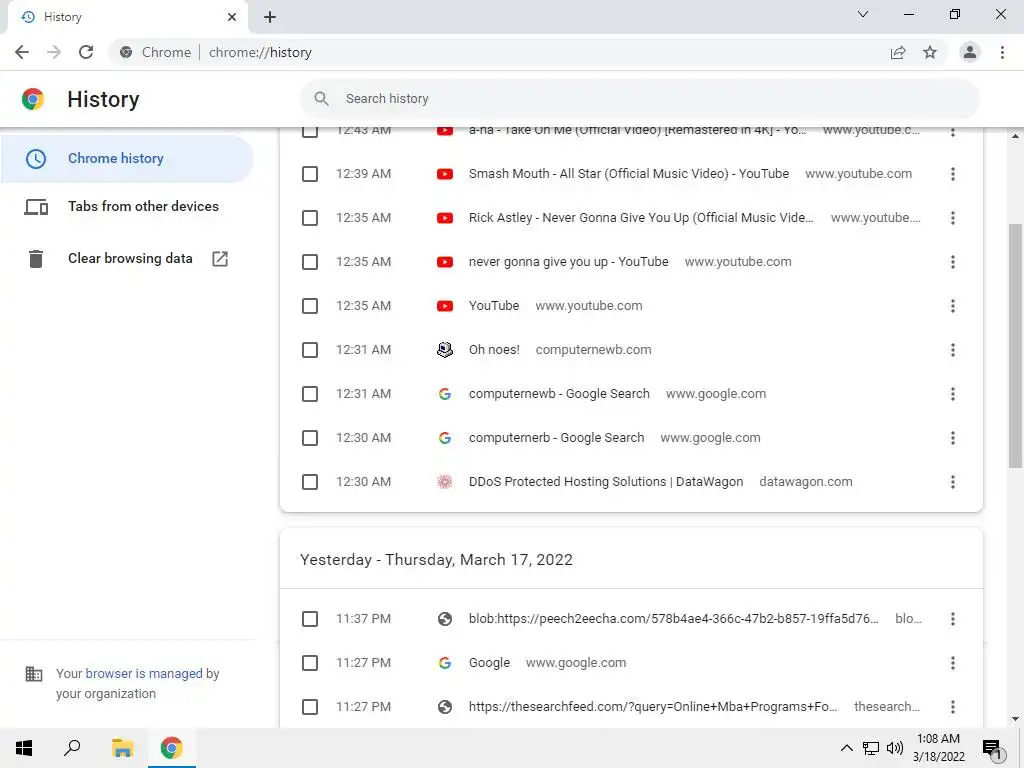
Task: Open the Chrome profile avatar button
Action: coord(970,52)
